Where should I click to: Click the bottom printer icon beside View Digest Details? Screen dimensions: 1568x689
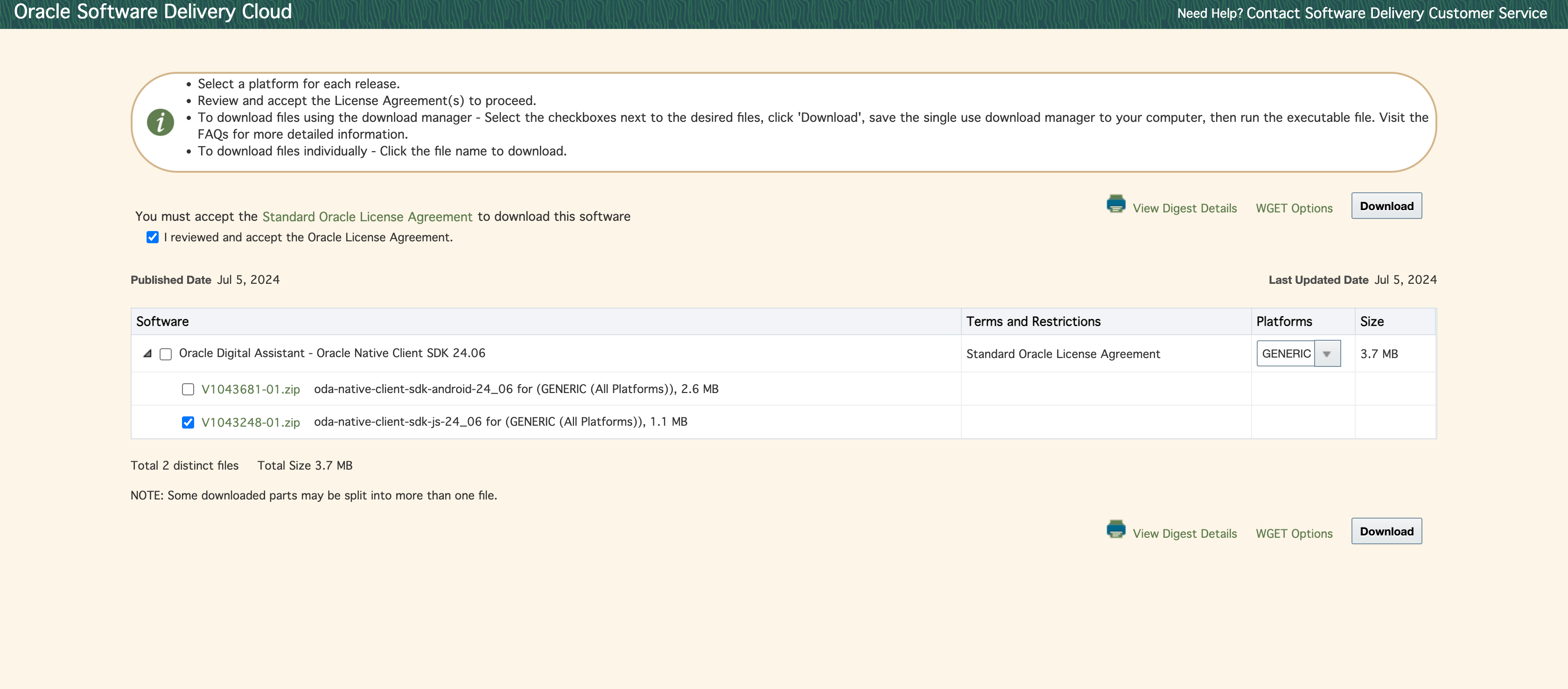[x=1116, y=529]
